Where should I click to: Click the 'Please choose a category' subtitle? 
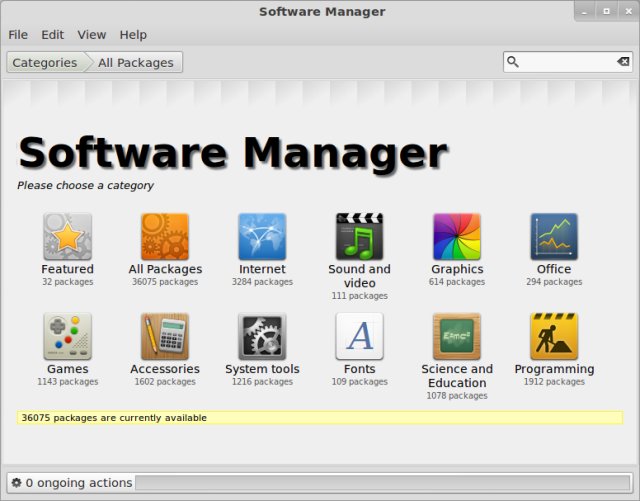point(85,185)
